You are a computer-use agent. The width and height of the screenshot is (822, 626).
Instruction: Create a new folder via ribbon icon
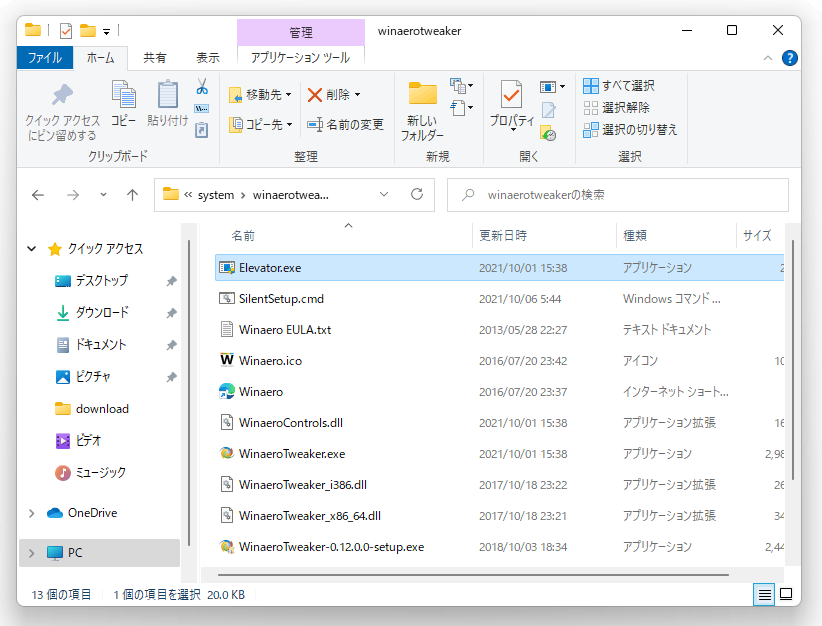423,94
